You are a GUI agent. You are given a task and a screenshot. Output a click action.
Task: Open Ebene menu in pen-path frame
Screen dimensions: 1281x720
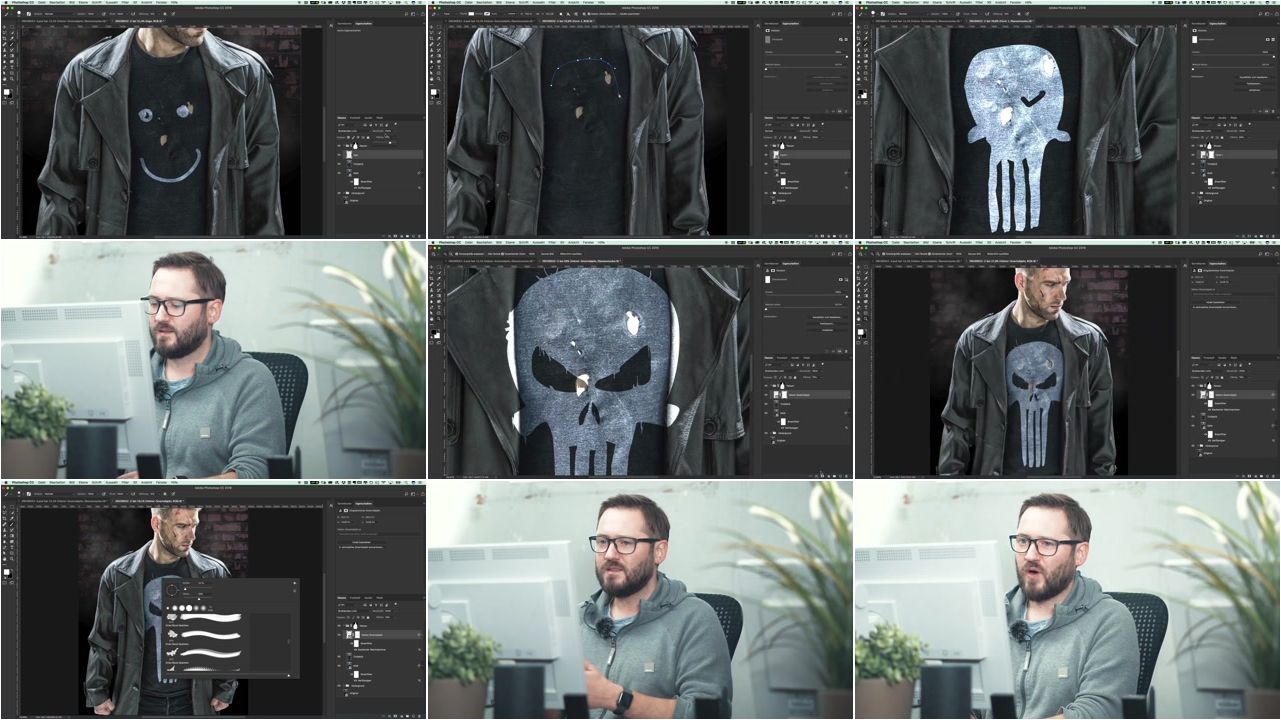pos(510,2)
